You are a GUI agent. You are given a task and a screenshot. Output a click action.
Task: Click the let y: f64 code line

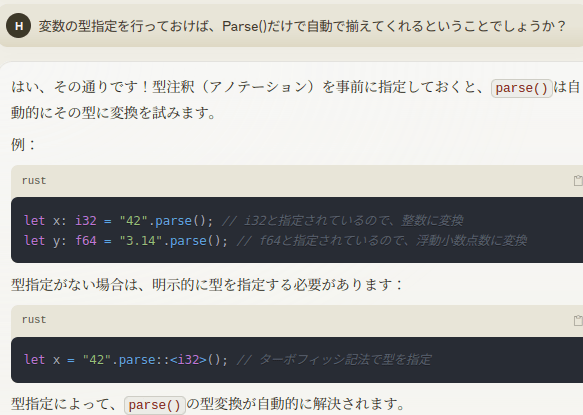[275, 241]
